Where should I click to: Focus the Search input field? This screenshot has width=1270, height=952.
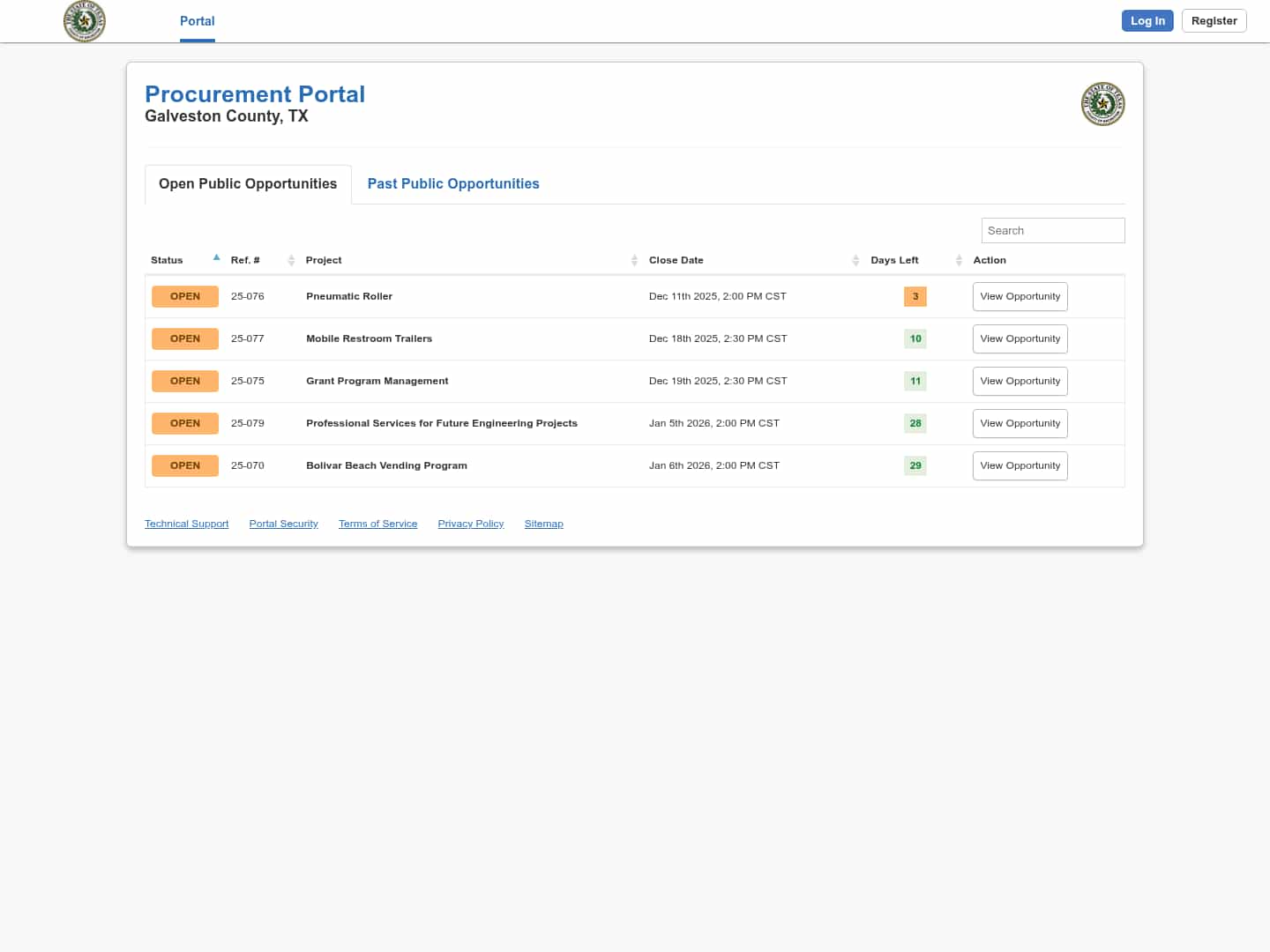coord(1052,230)
